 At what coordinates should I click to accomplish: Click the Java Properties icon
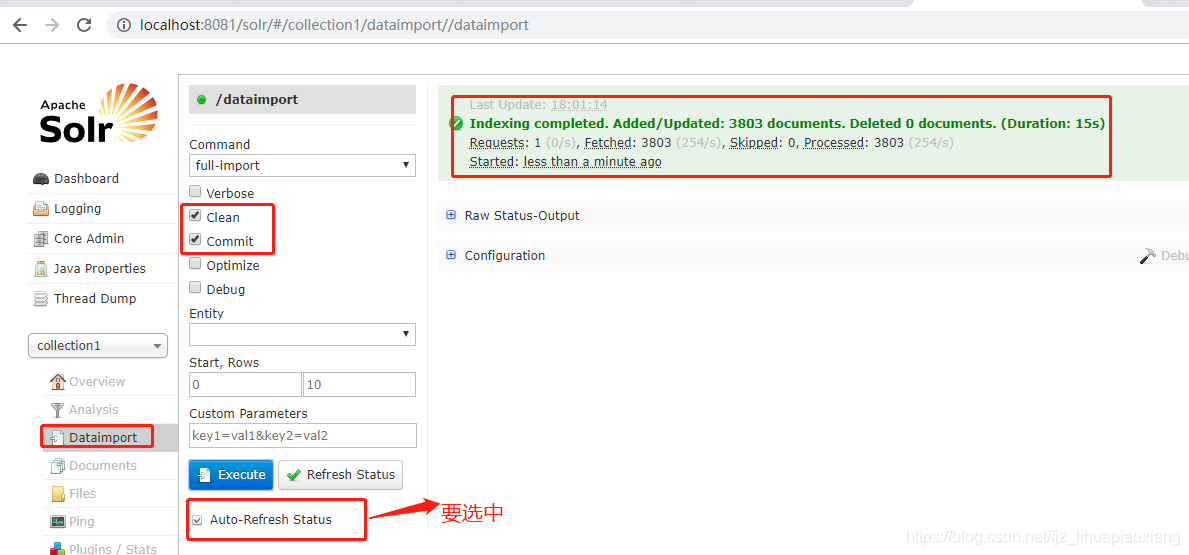pyautogui.click(x=41, y=268)
